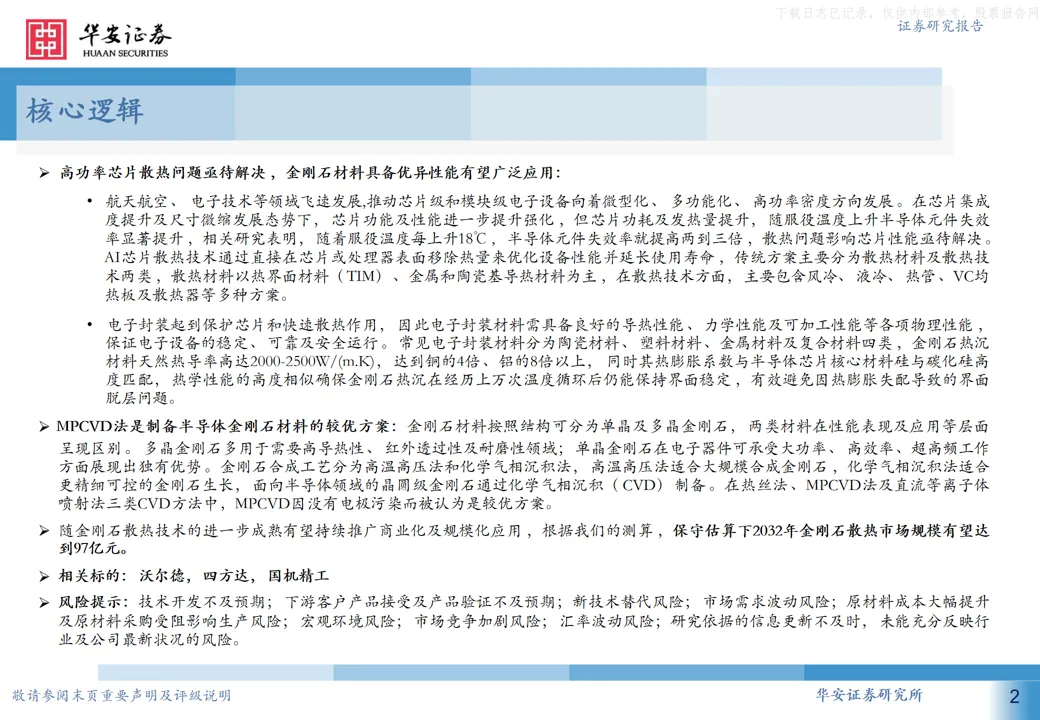
Task: Click the arrow bullet before 高功率芯片散热问题
Action: (x=44, y=173)
